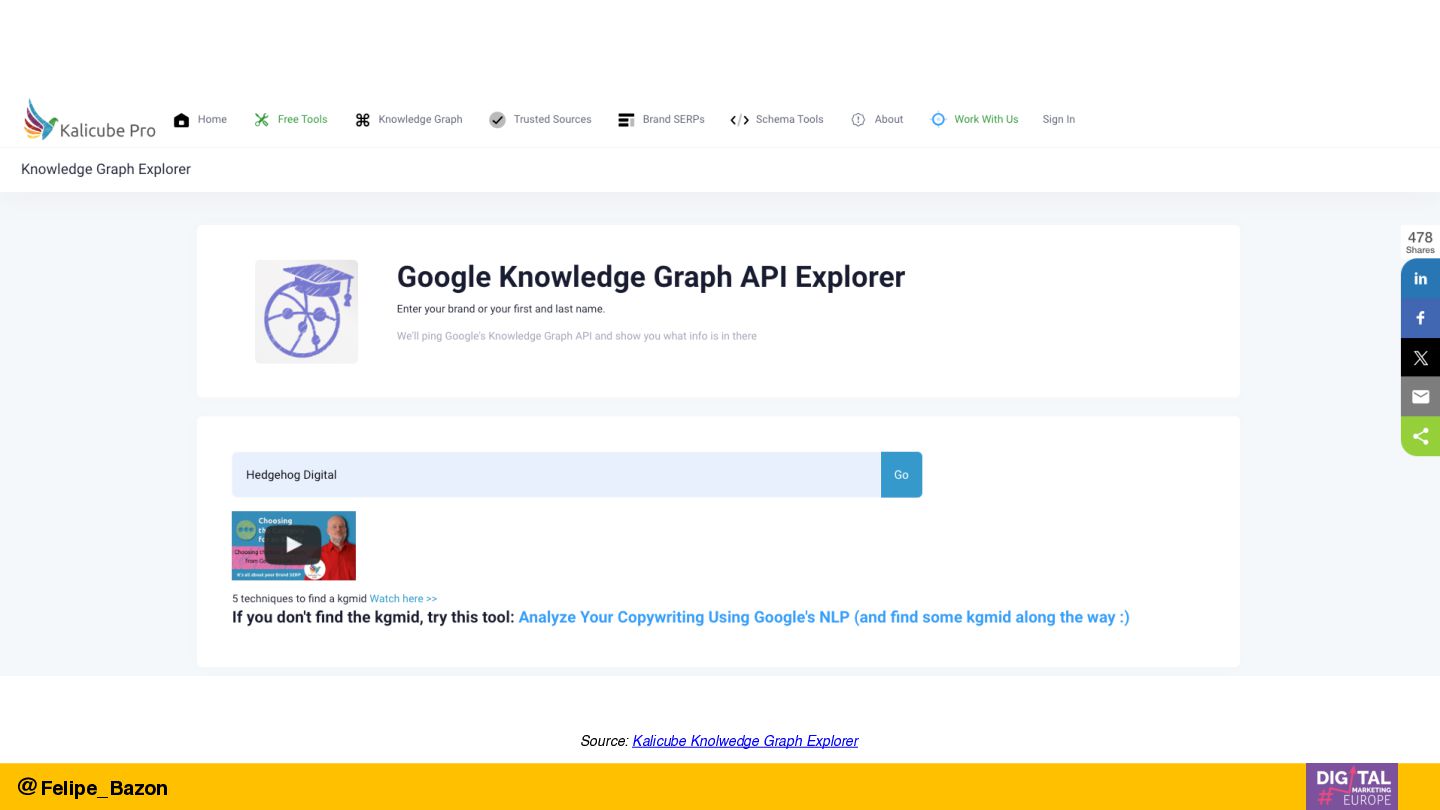Image resolution: width=1440 pixels, height=810 pixels.
Task: Click the Google Knowledge Graph API Explorer heading
Action: [651, 277]
